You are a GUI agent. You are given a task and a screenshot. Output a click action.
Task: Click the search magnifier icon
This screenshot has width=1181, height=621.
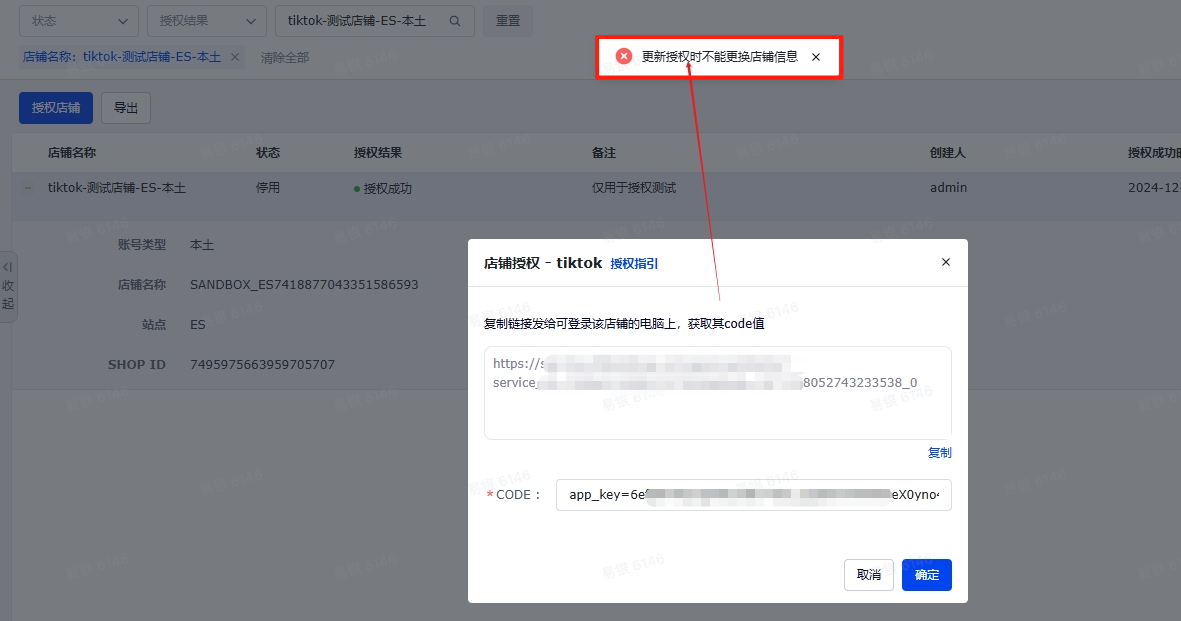(455, 21)
